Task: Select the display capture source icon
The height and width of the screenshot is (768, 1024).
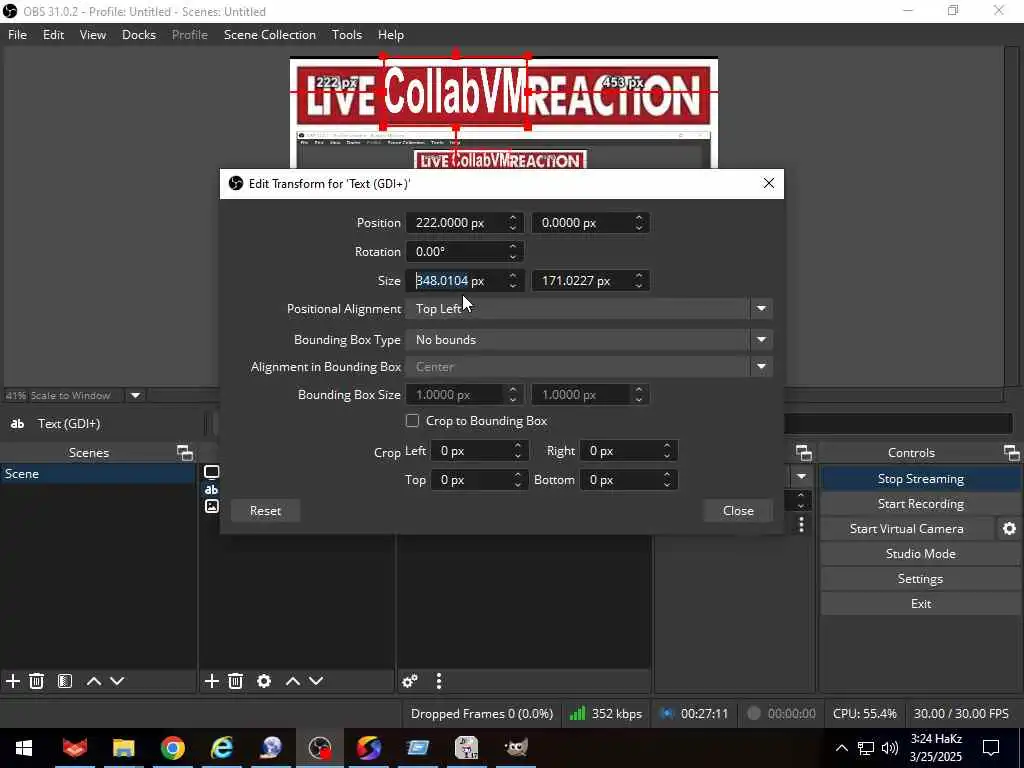Action: (212, 472)
